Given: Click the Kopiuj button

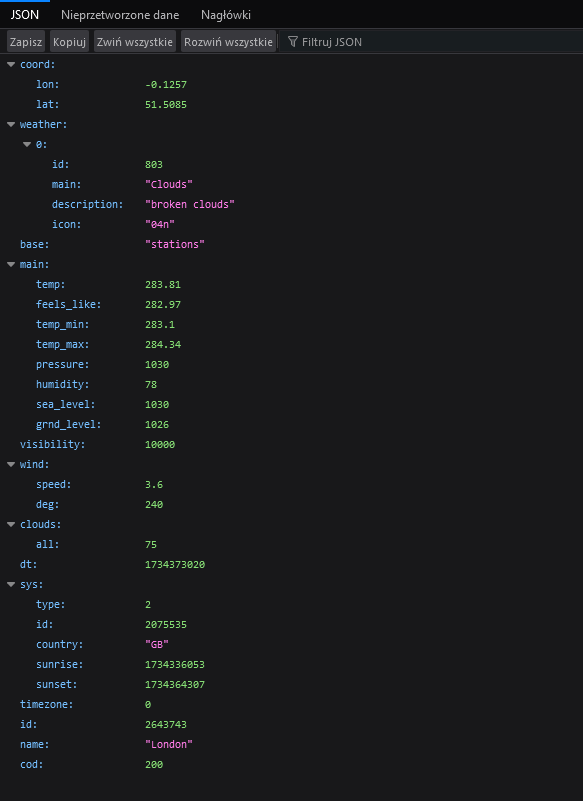Looking at the screenshot, I should pos(69,42).
